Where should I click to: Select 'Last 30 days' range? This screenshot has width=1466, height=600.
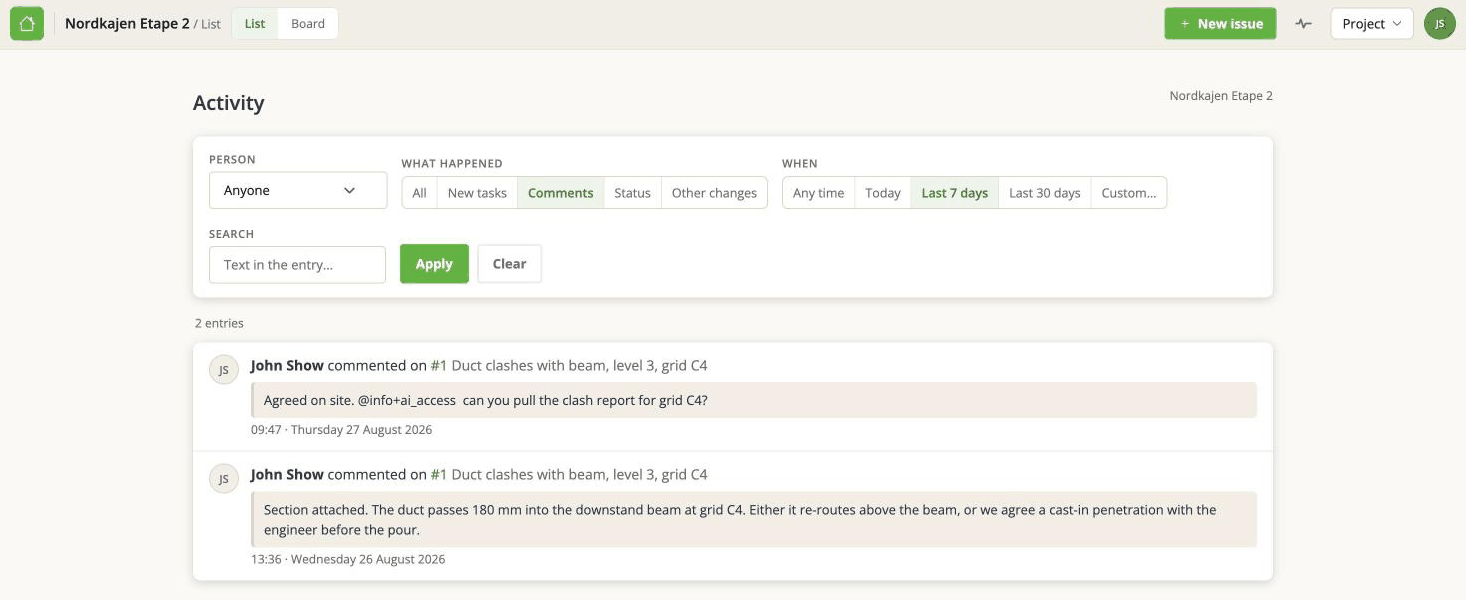coord(1044,193)
